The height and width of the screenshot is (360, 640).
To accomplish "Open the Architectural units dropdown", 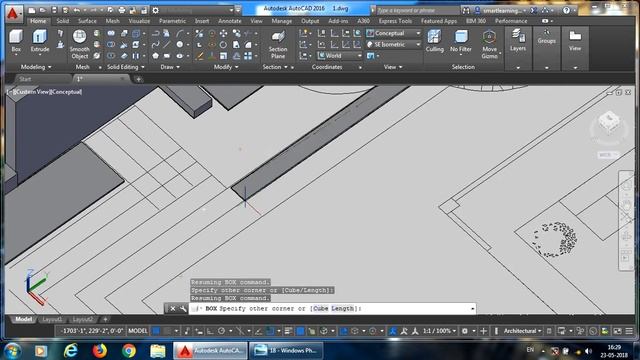I will click(x=522, y=331).
